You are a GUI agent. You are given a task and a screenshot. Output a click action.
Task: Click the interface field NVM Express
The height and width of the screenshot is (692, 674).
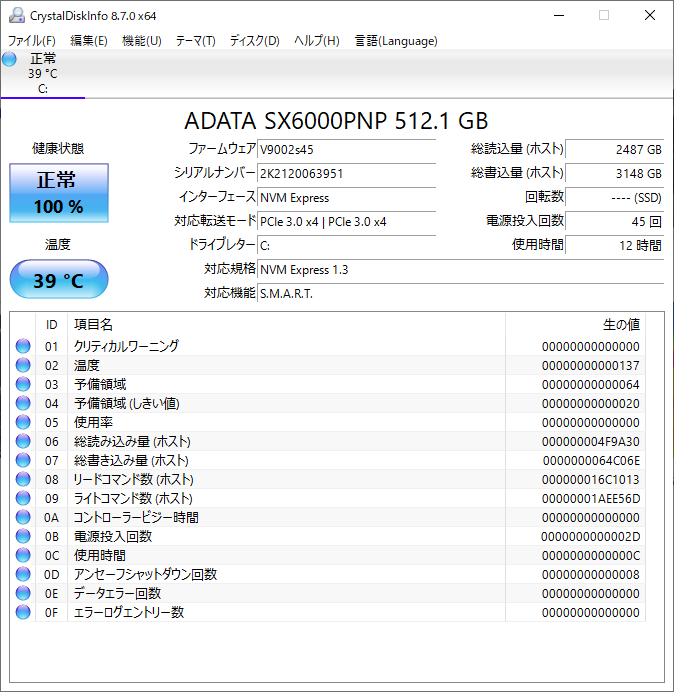point(346,197)
